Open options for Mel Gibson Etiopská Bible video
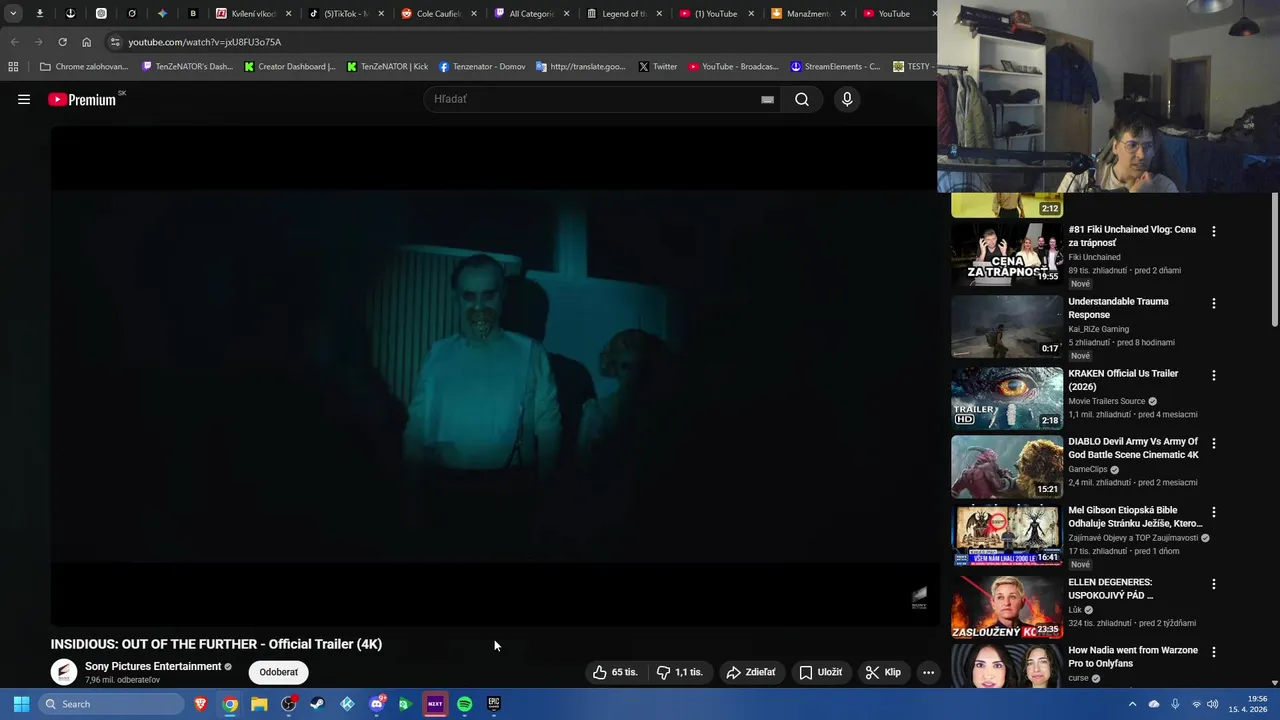 1214,512
